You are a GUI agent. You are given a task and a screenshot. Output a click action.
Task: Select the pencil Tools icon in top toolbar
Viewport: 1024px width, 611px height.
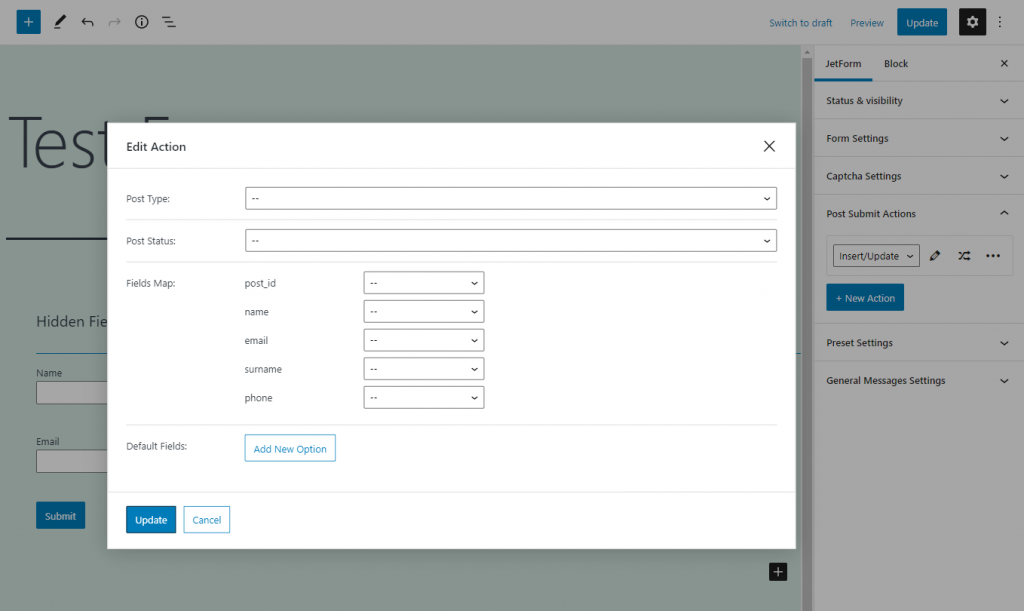pos(59,22)
